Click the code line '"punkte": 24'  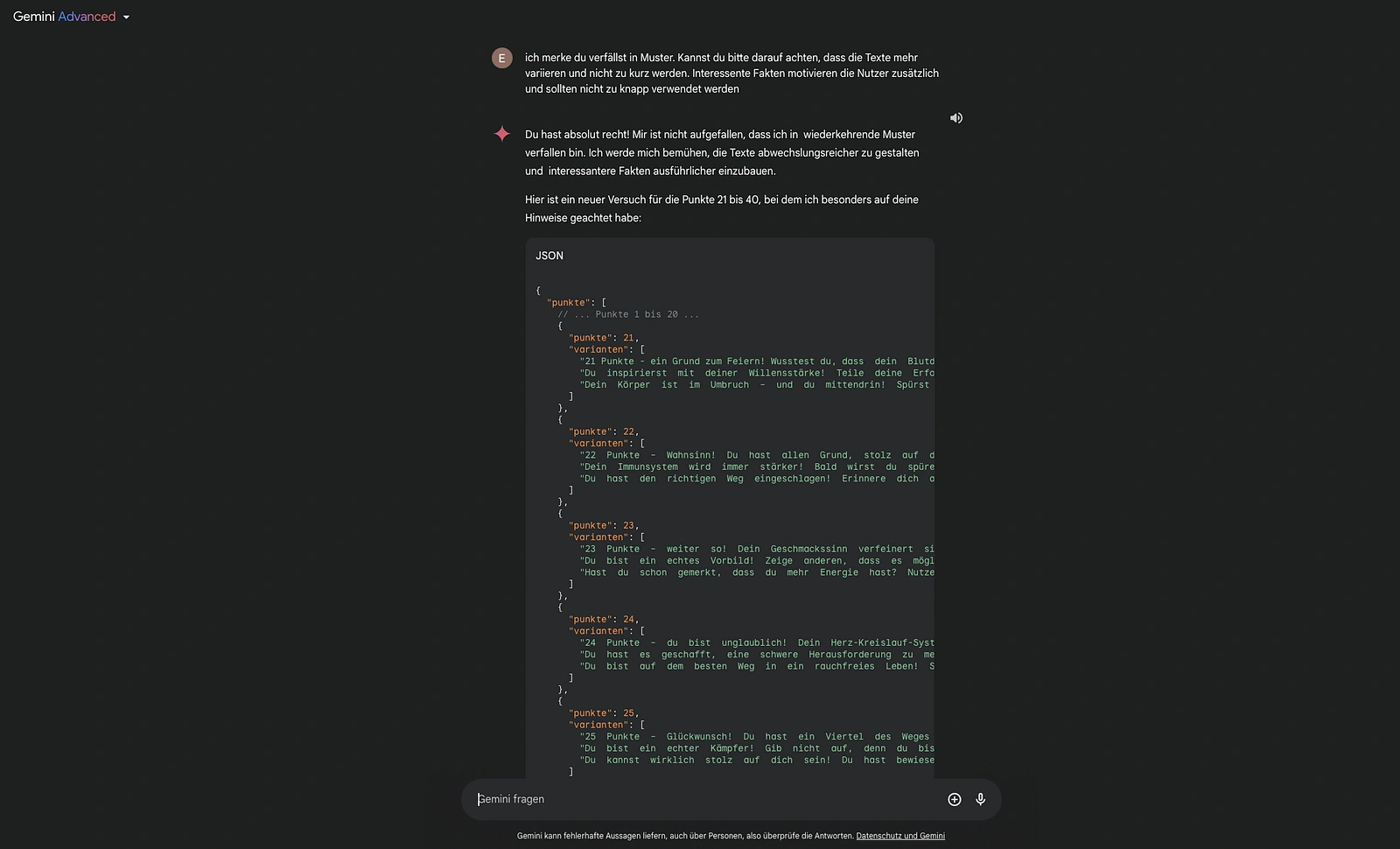pyautogui.click(x=603, y=619)
